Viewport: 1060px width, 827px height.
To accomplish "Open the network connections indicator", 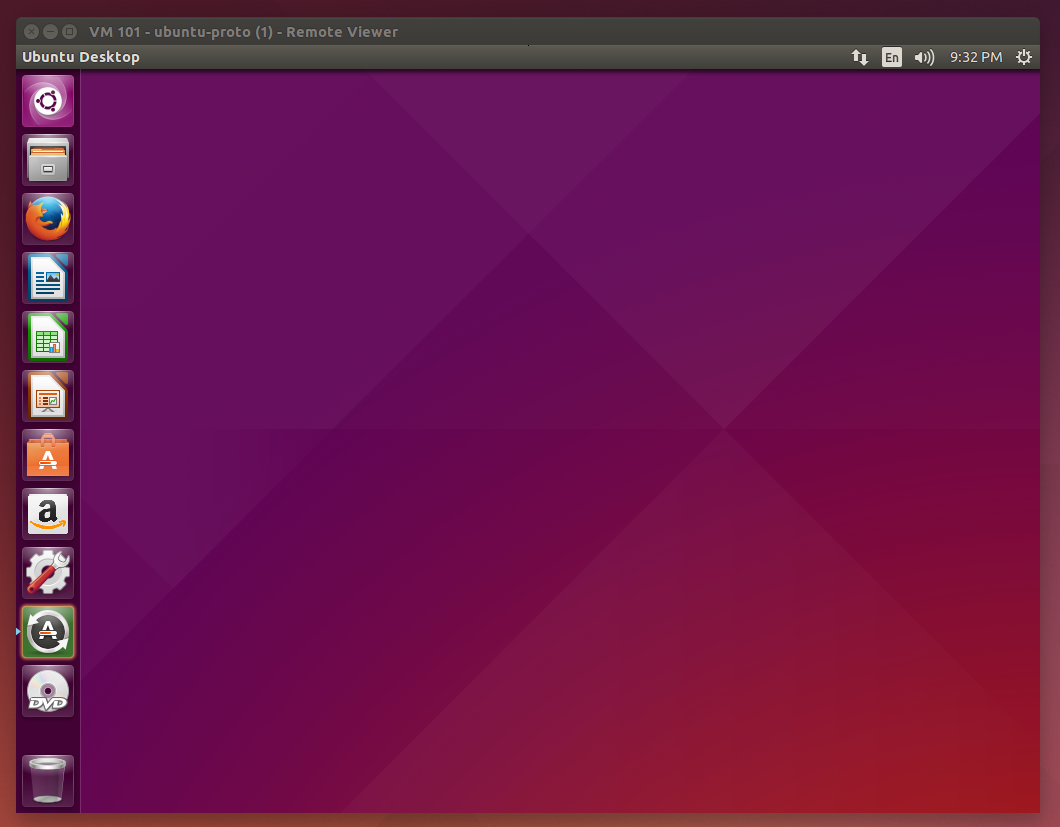I will pos(859,57).
